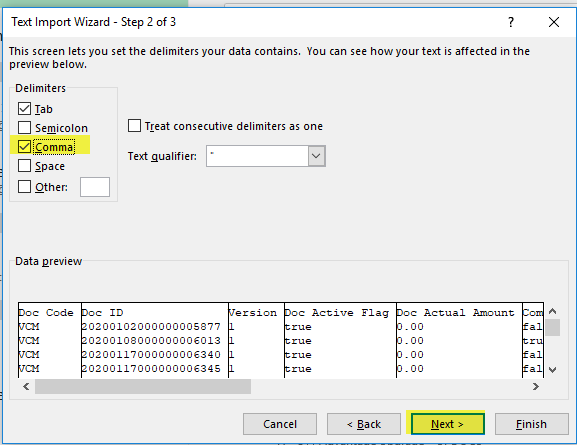Go back with the Back button
Screen dimensions: 577x445
[364, 424]
